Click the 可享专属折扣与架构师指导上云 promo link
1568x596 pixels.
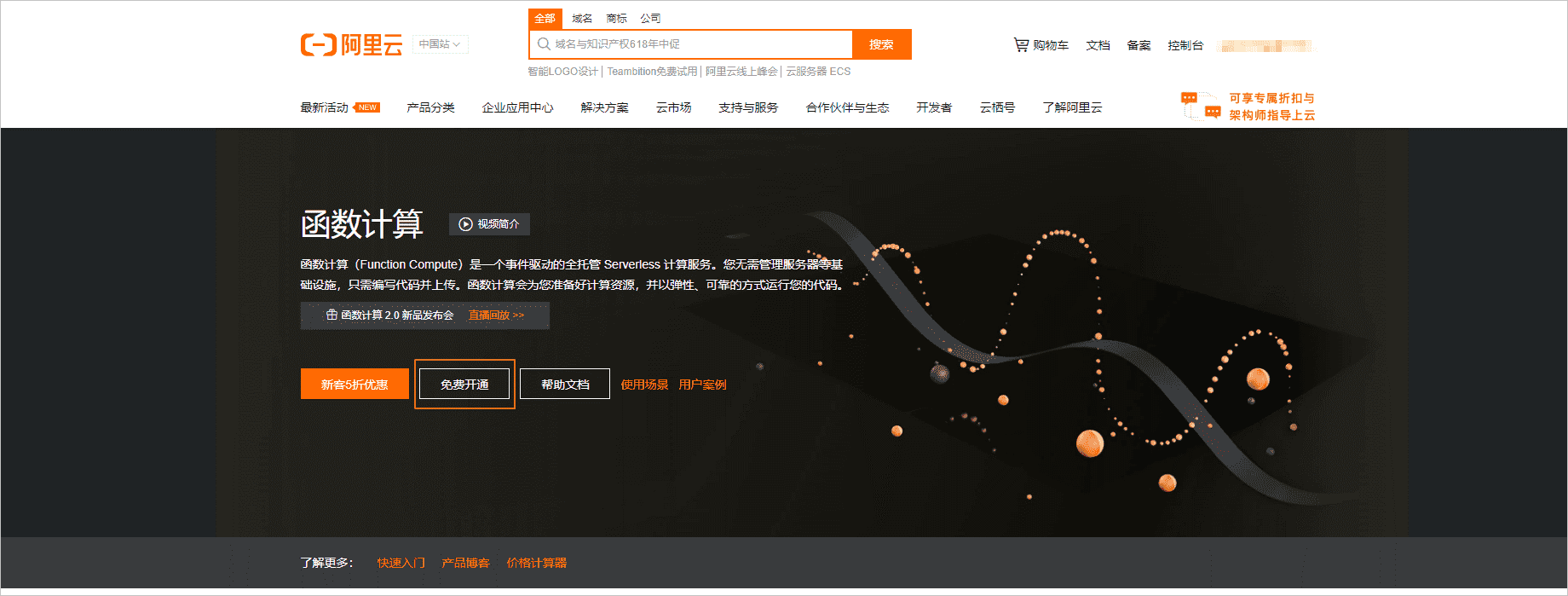(1271, 107)
